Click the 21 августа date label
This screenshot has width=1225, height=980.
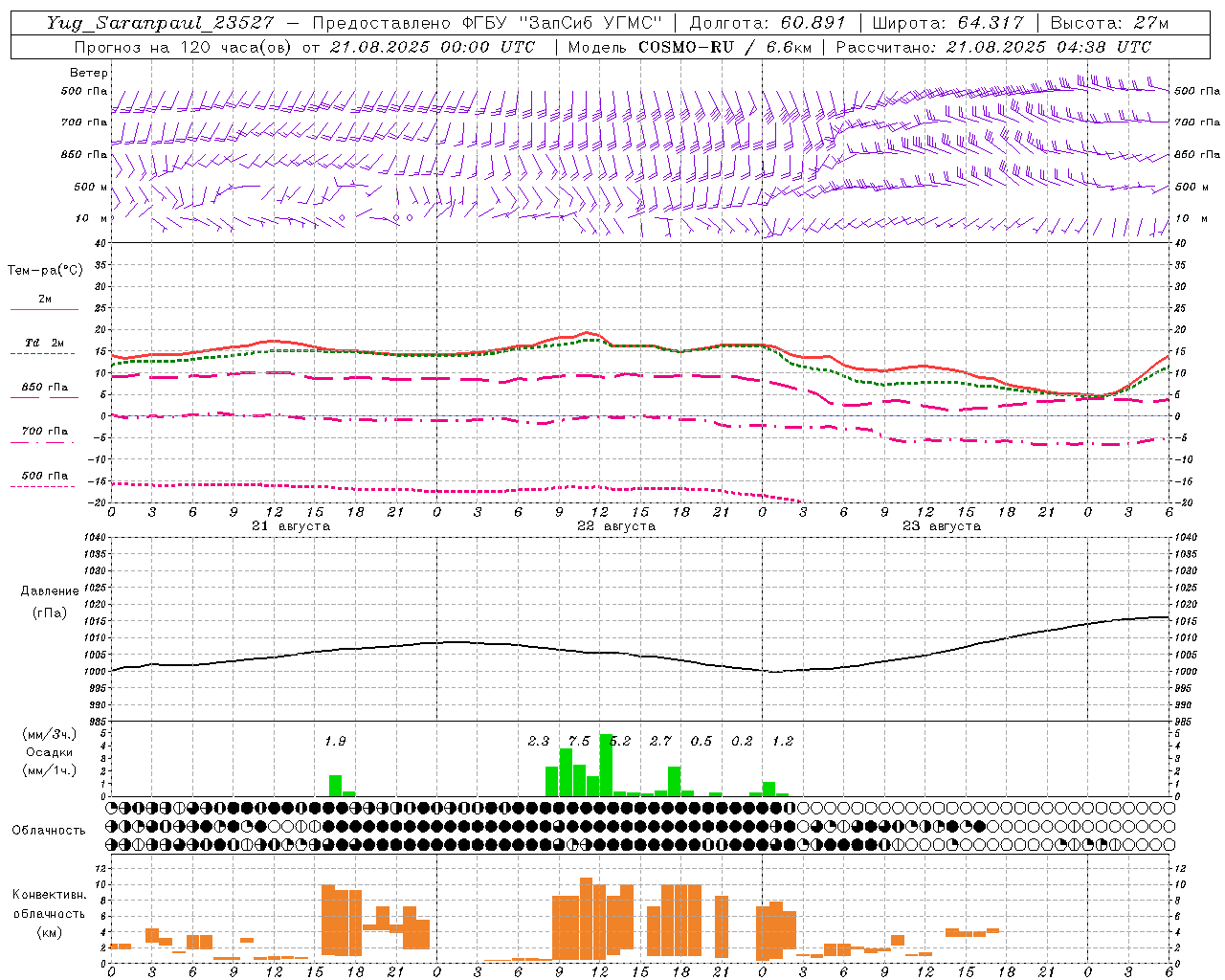291,526
